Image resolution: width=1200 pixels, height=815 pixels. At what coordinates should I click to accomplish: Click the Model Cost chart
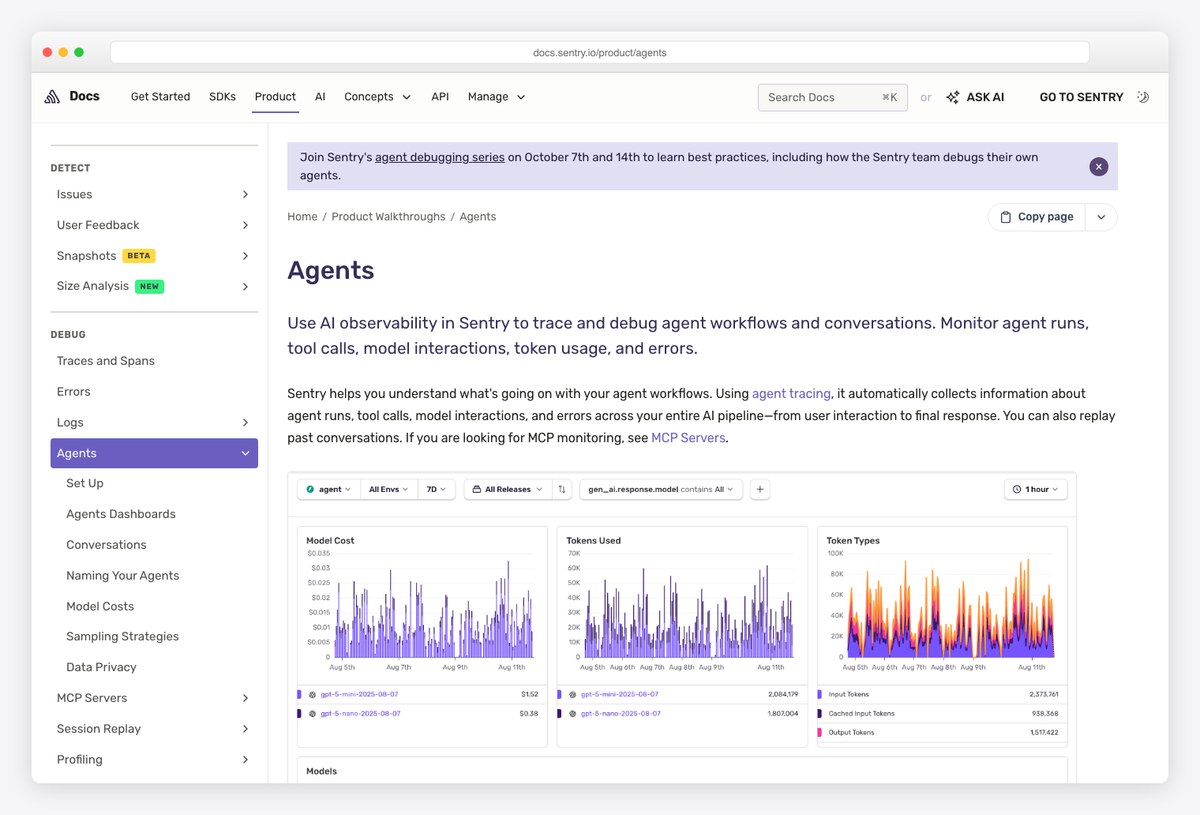pyautogui.click(x=422, y=605)
